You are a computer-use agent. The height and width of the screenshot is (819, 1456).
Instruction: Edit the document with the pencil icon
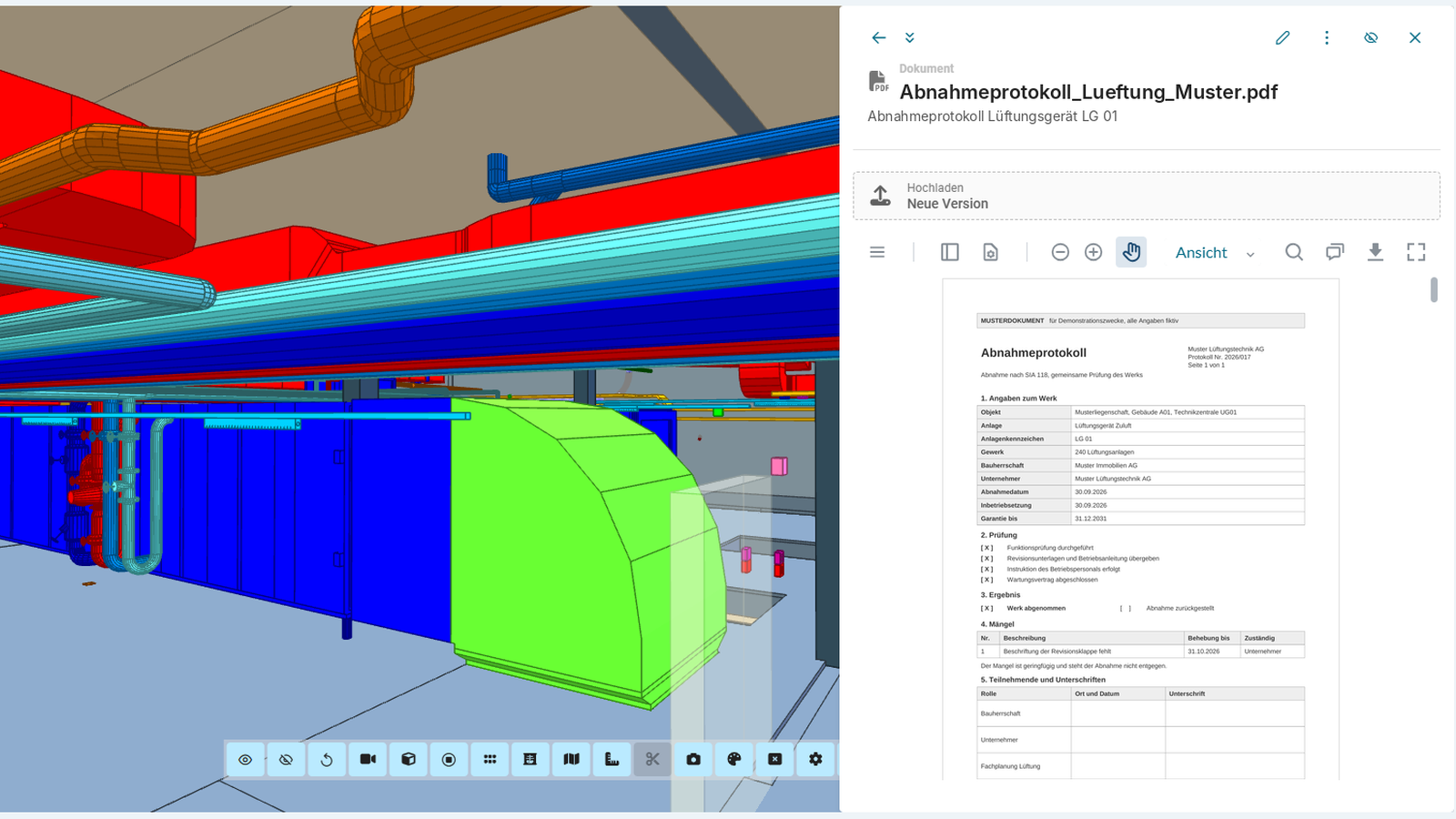coord(1282,37)
